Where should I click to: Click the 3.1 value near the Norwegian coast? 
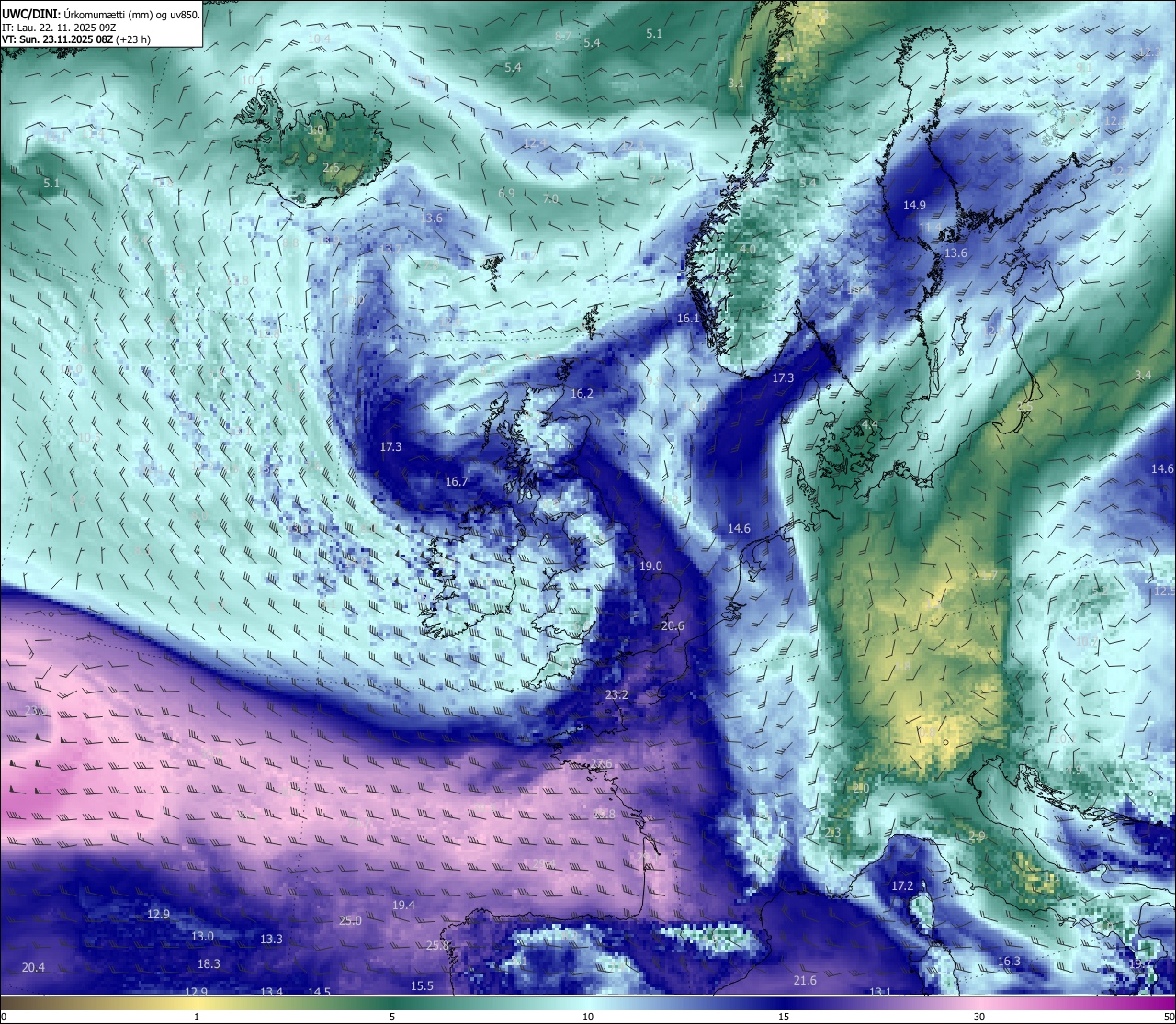tap(736, 84)
